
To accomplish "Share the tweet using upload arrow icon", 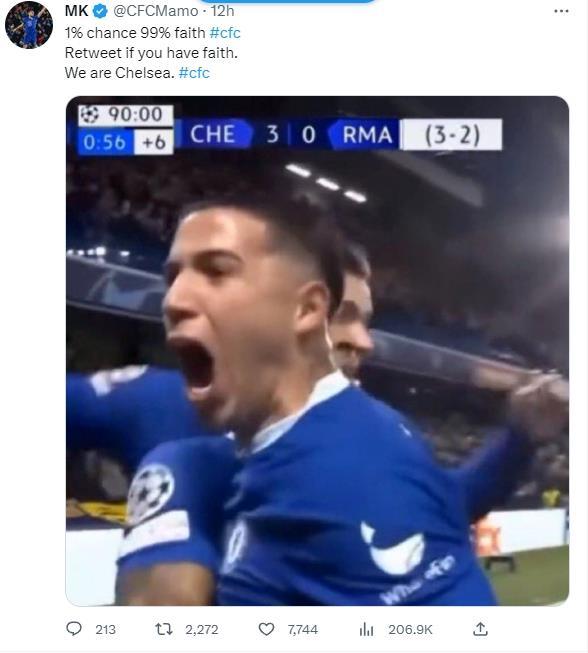I will [x=480, y=628].
